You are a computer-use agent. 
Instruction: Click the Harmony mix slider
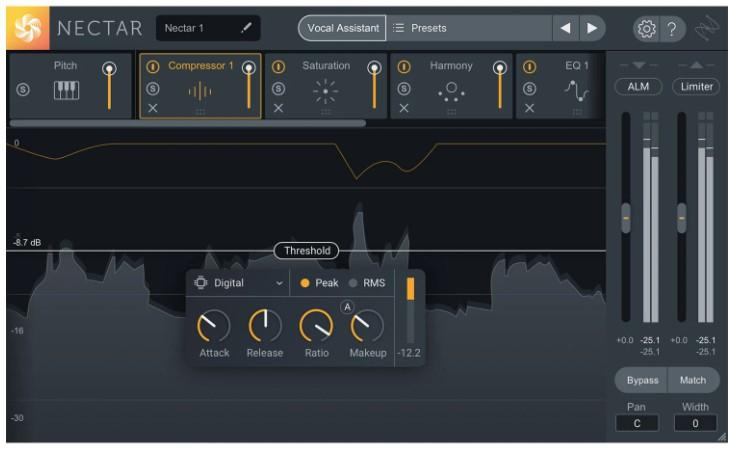tap(500, 86)
